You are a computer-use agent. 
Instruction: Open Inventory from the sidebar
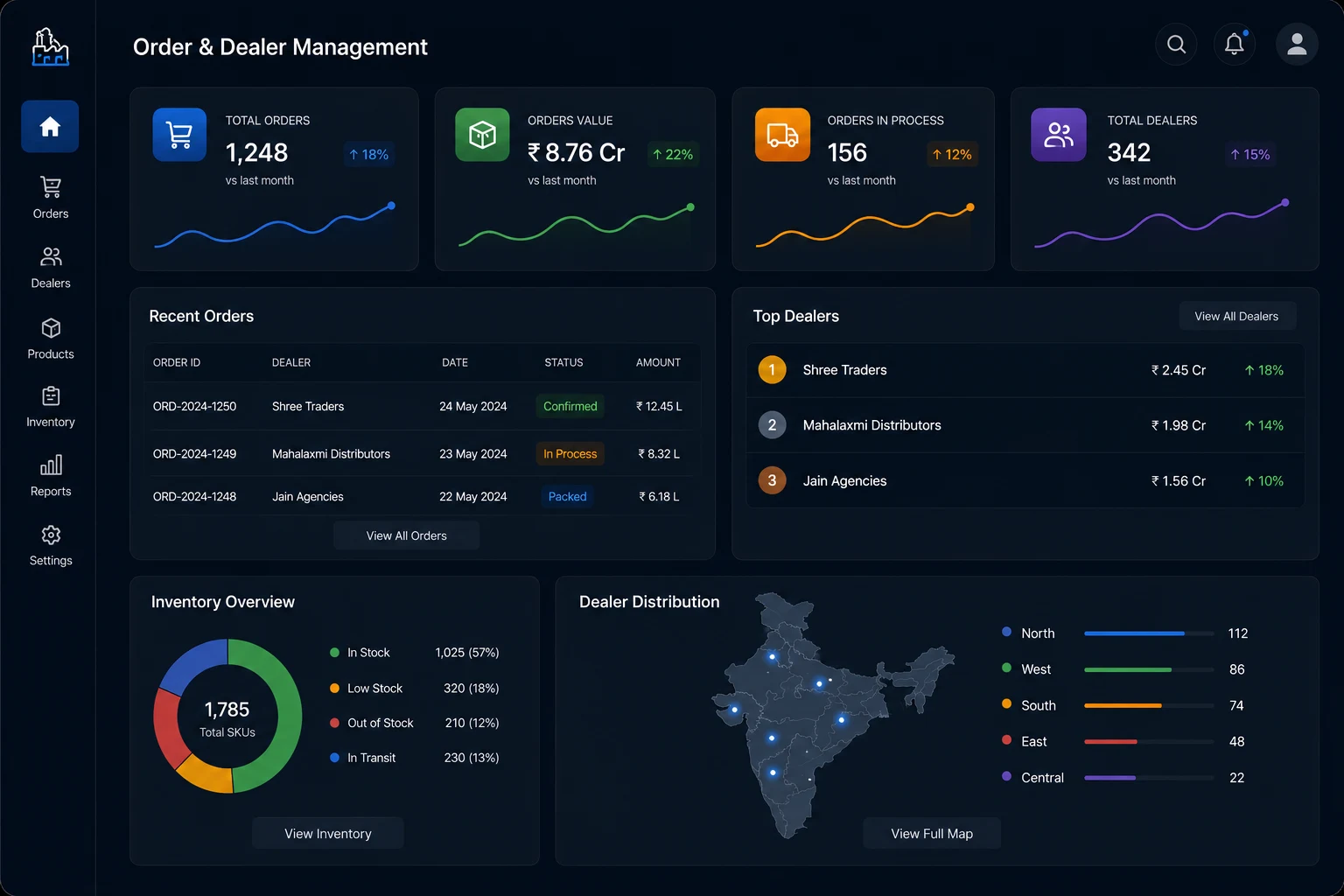(x=51, y=407)
